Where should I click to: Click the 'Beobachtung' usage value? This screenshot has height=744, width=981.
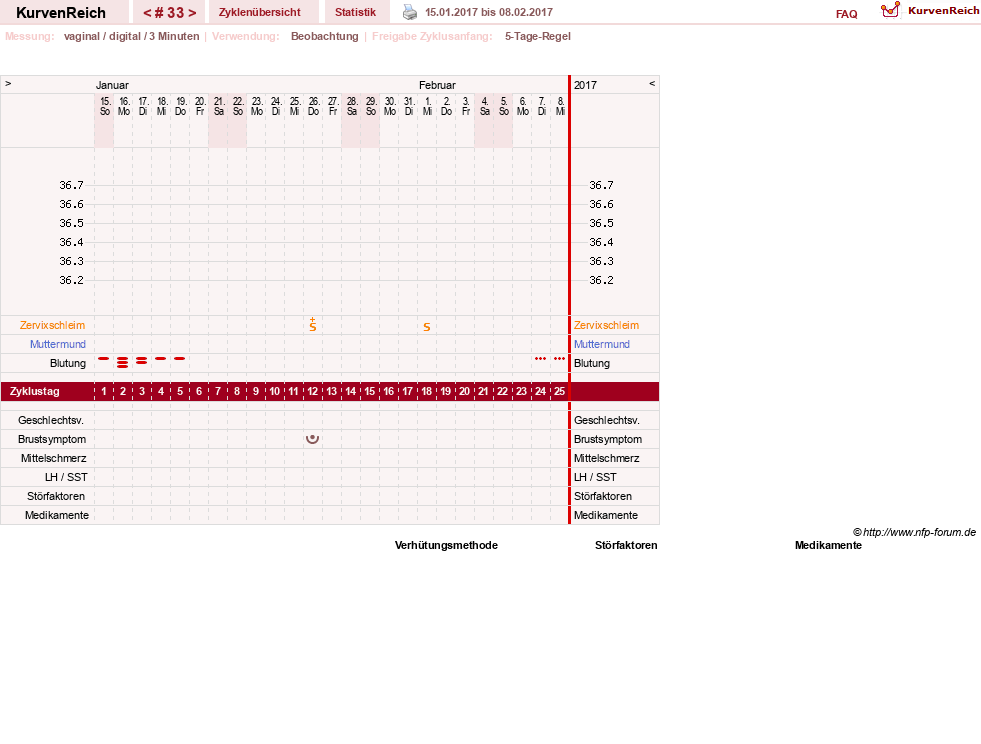click(x=325, y=36)
